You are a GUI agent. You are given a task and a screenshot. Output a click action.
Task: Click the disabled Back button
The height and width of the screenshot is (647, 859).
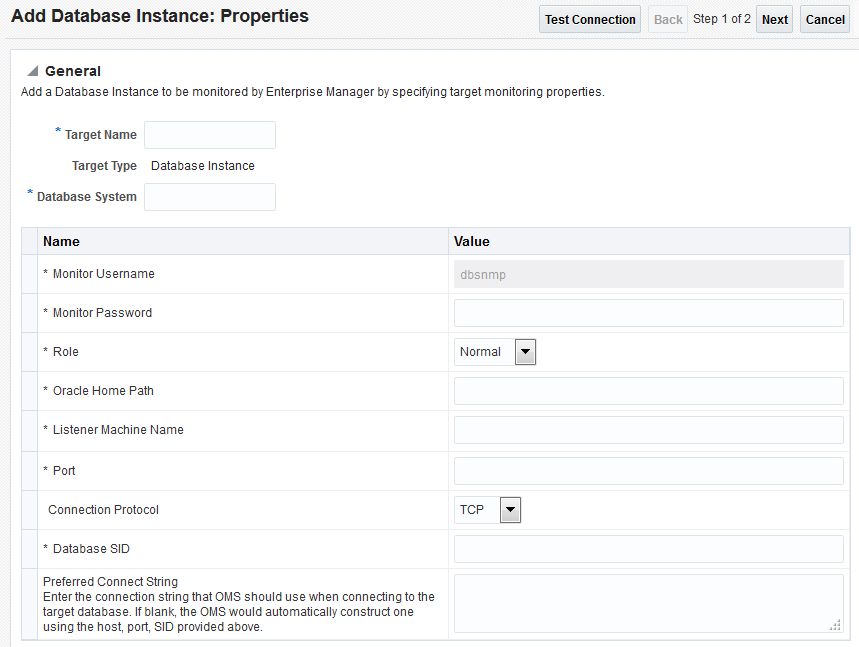(667, 18)
